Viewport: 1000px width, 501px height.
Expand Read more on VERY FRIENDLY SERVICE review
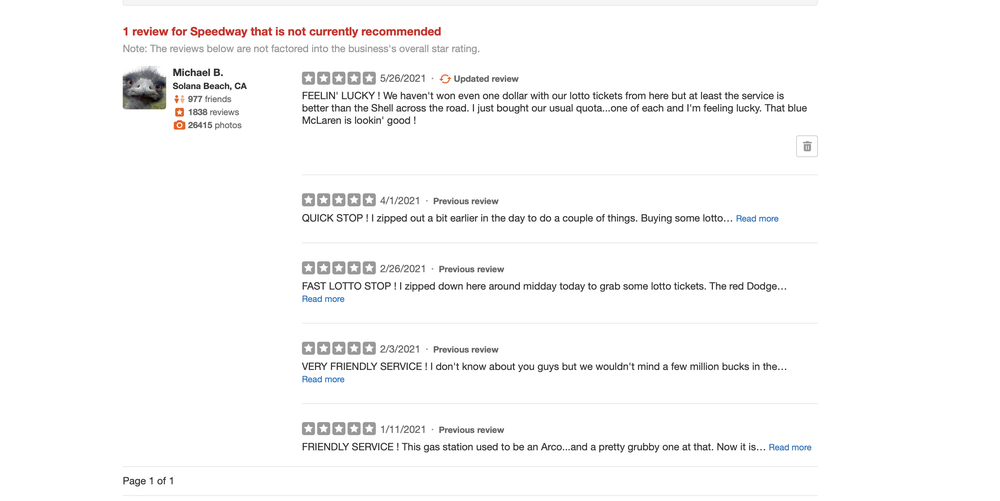pos(323,379)
